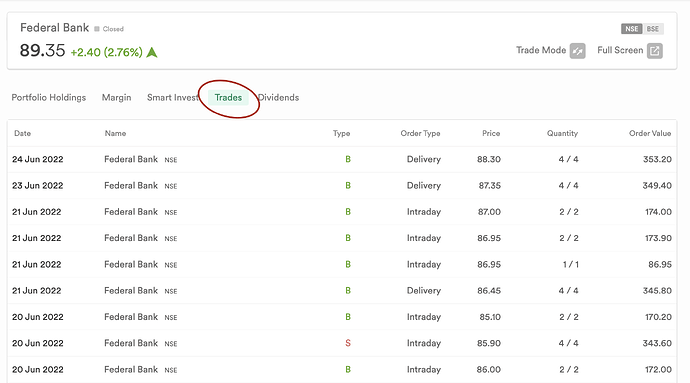The height and width of the screenshot is (383, 690).
Task: Click the Price column header
Action: click(x=491, y=133)
